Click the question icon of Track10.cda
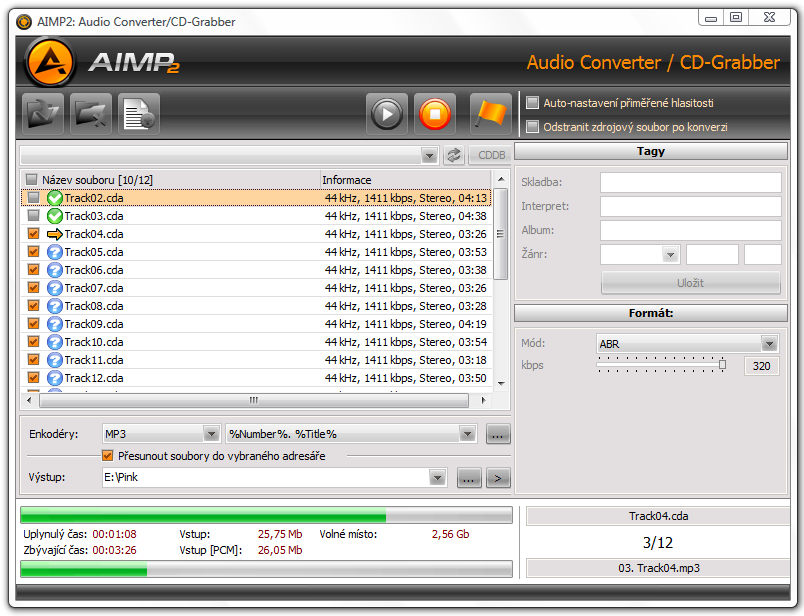The width and height of the screenshot is (804, 616). pos(54,342)
